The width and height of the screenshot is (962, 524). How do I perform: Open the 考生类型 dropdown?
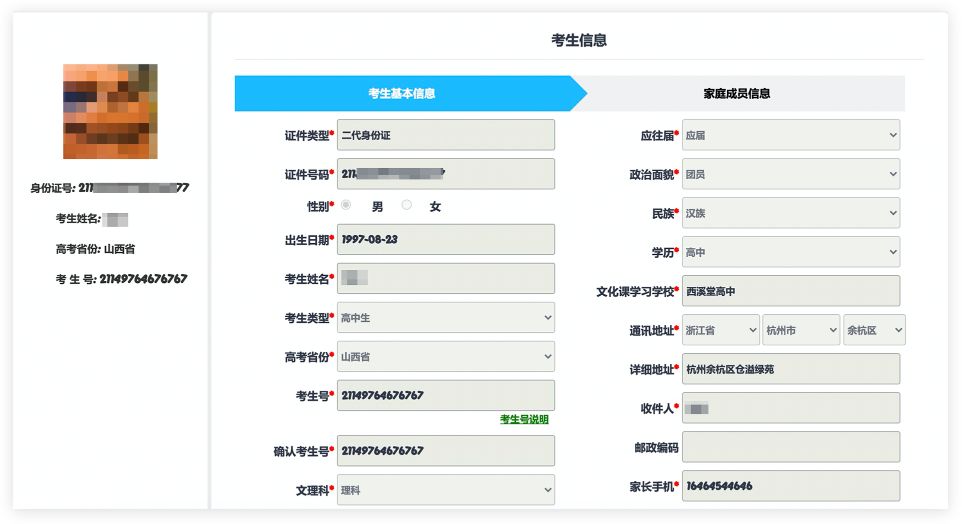[445, 318]
